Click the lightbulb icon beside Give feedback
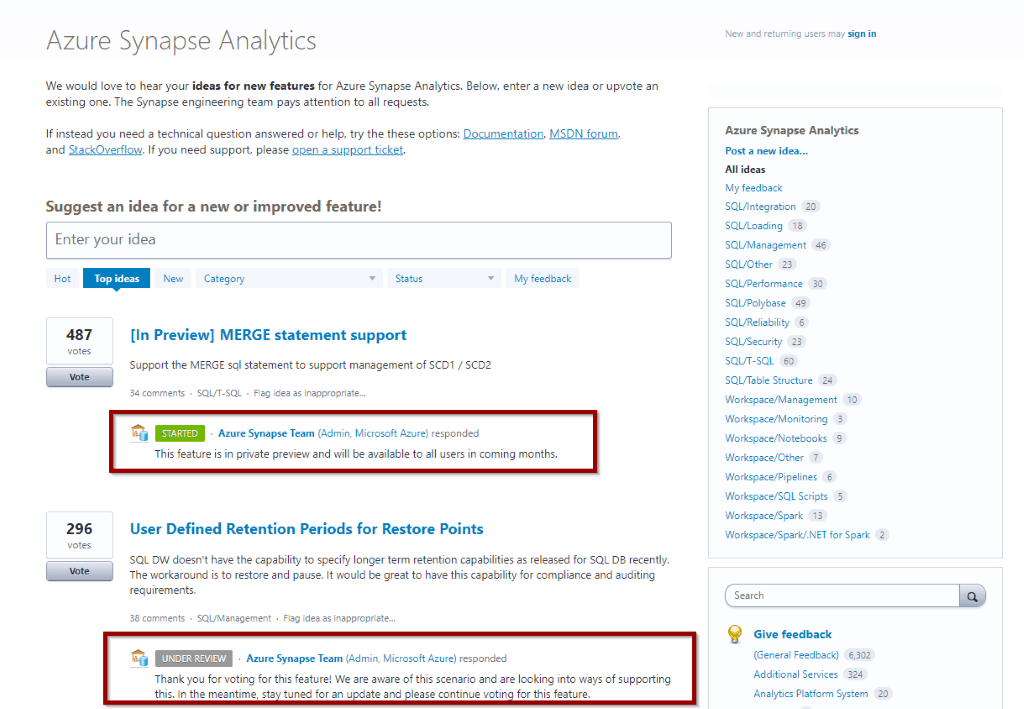 tap(735, 634)
